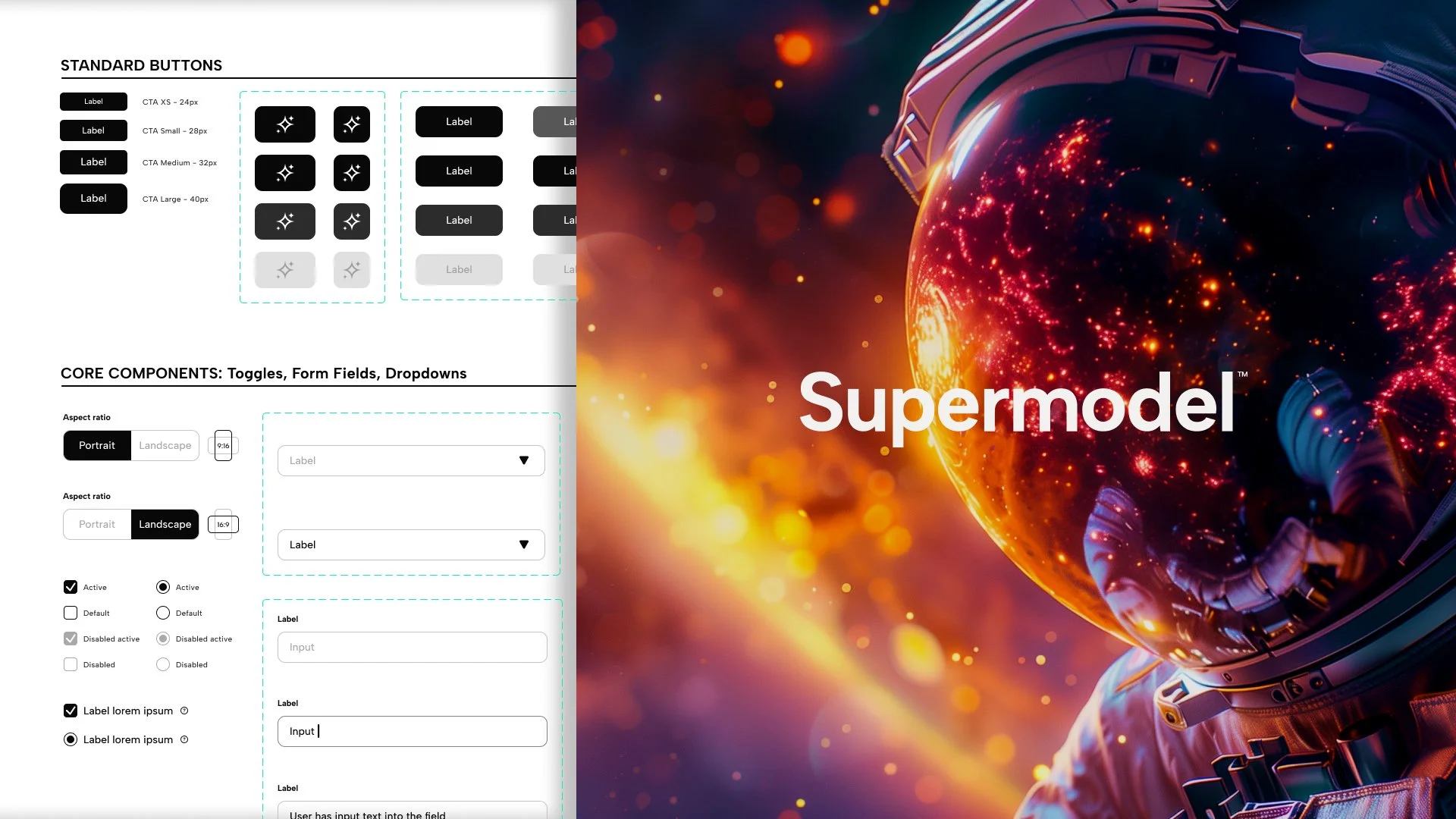Open the upper Label dropdown
Viewport: 1456px width, 819px height.
[x=410, y=460]
